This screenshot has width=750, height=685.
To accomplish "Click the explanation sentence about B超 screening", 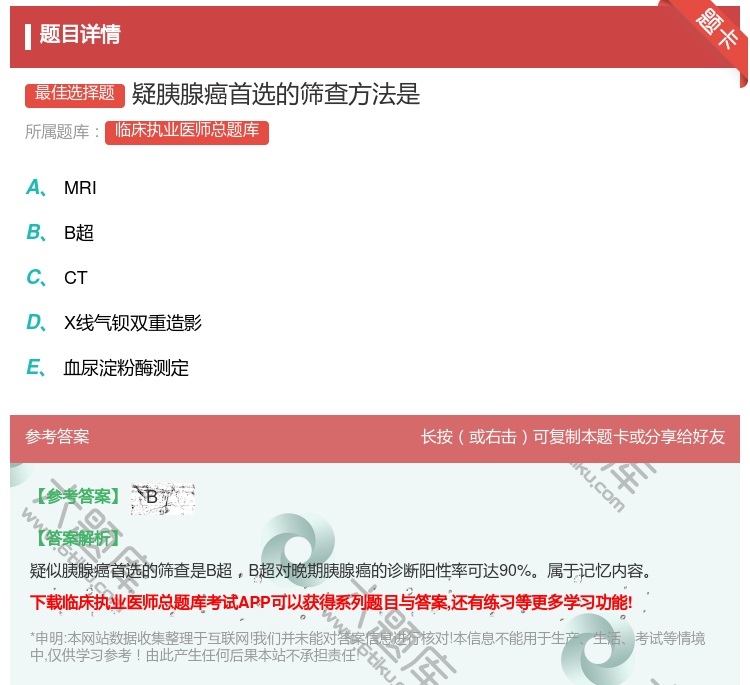I will click(x=341, y=570).
